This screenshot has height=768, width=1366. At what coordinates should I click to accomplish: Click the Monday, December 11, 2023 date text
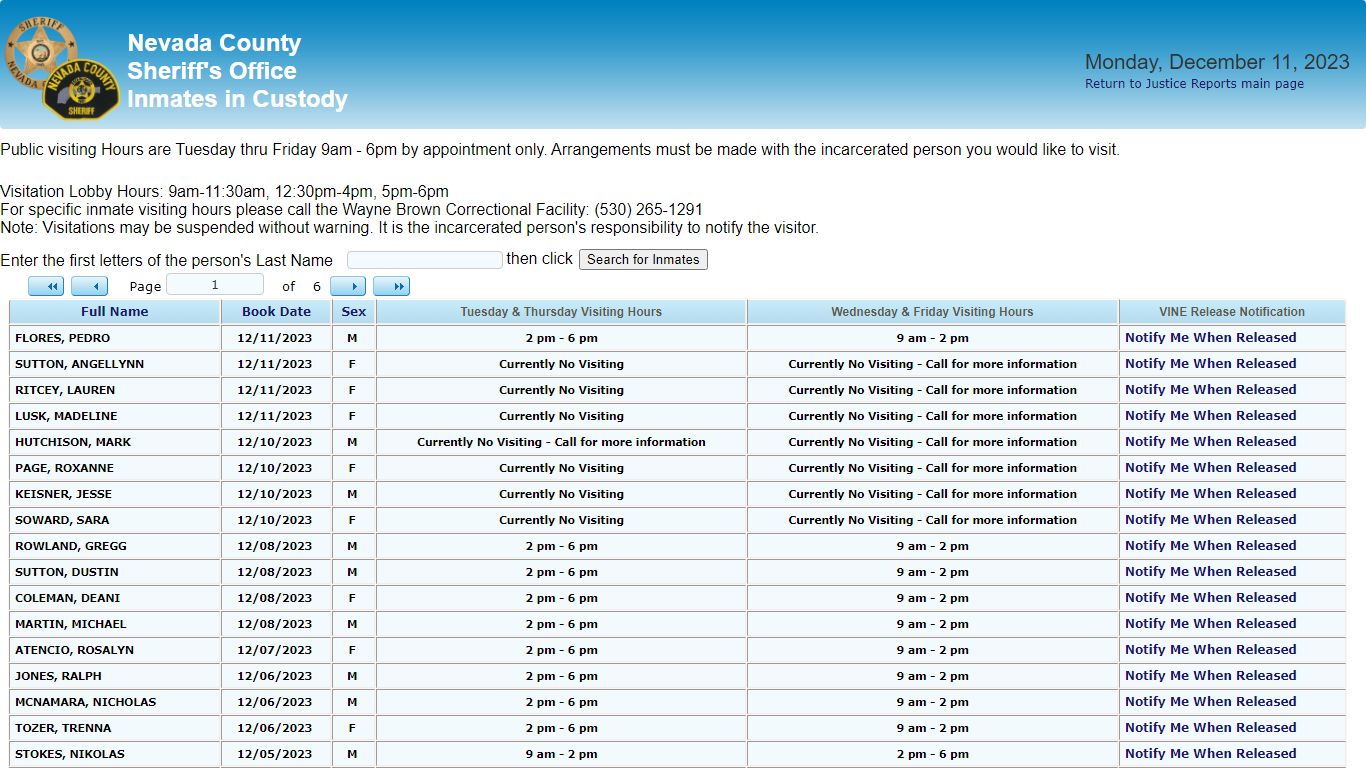pyautogui.click(x=1217, y=62)
